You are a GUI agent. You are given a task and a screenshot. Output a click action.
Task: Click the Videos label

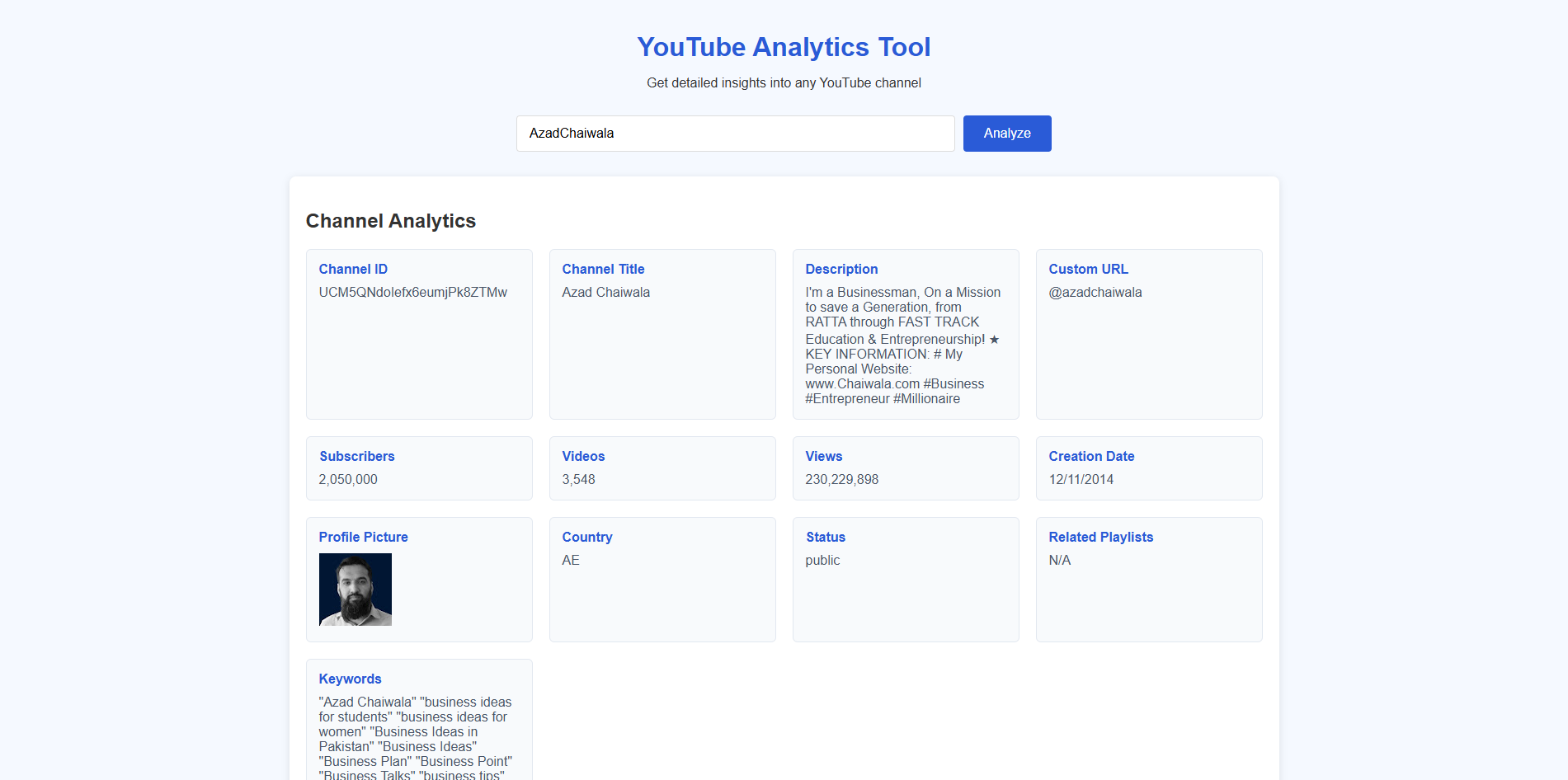583,456
